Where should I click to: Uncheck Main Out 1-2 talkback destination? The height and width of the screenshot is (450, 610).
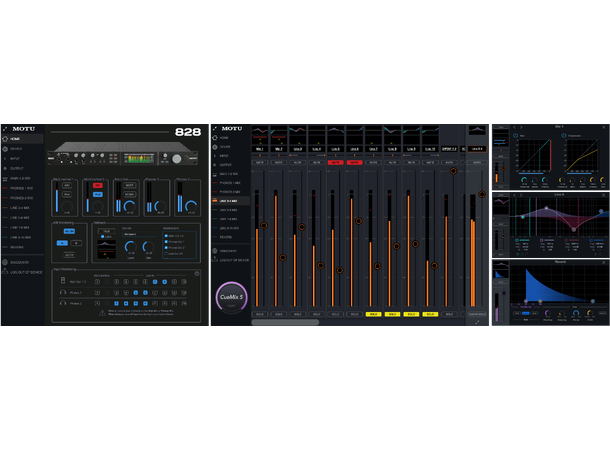tap(167, 236)
